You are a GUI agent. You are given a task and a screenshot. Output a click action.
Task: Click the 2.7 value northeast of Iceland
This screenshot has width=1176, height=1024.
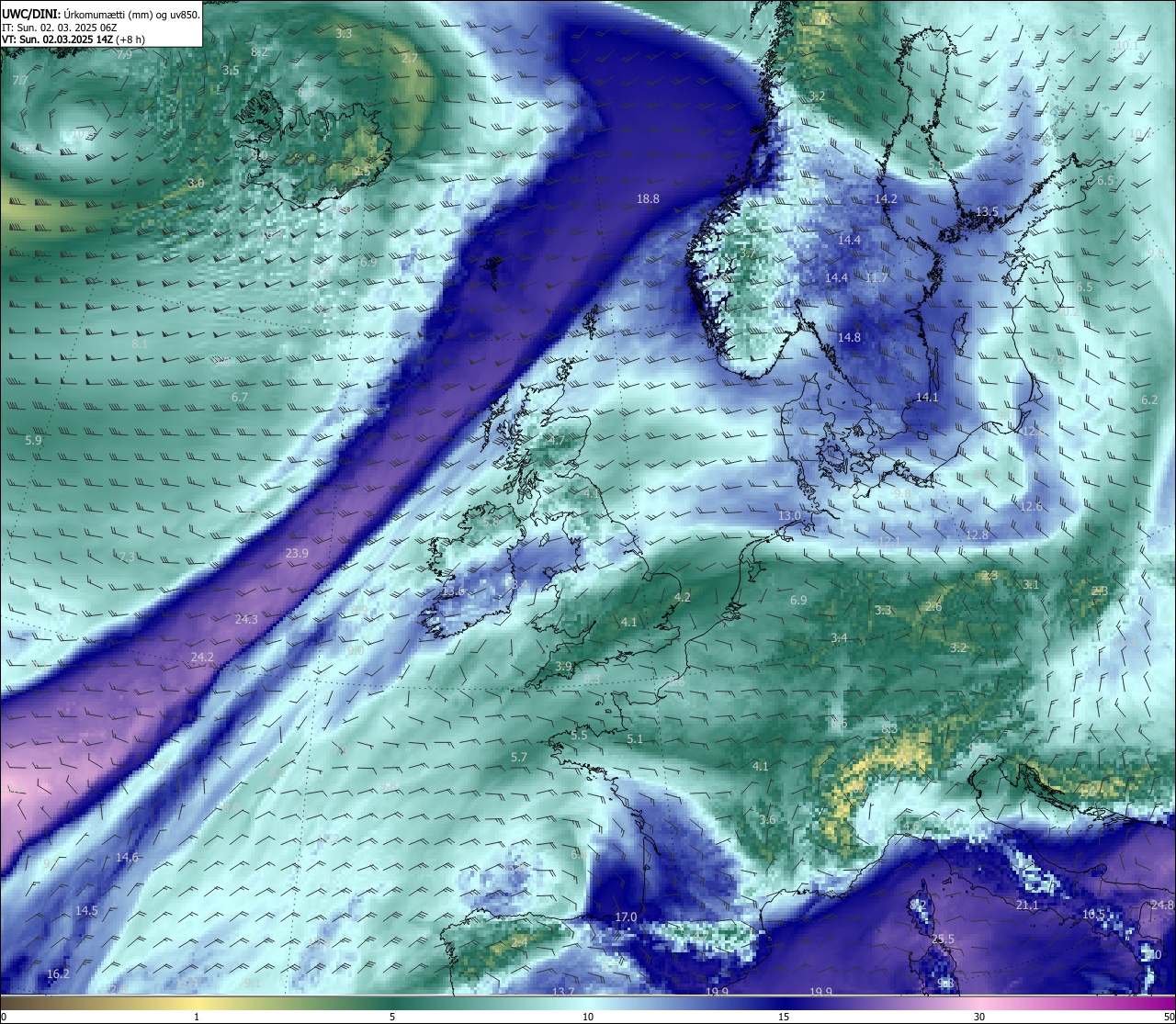tap(410, 58)
